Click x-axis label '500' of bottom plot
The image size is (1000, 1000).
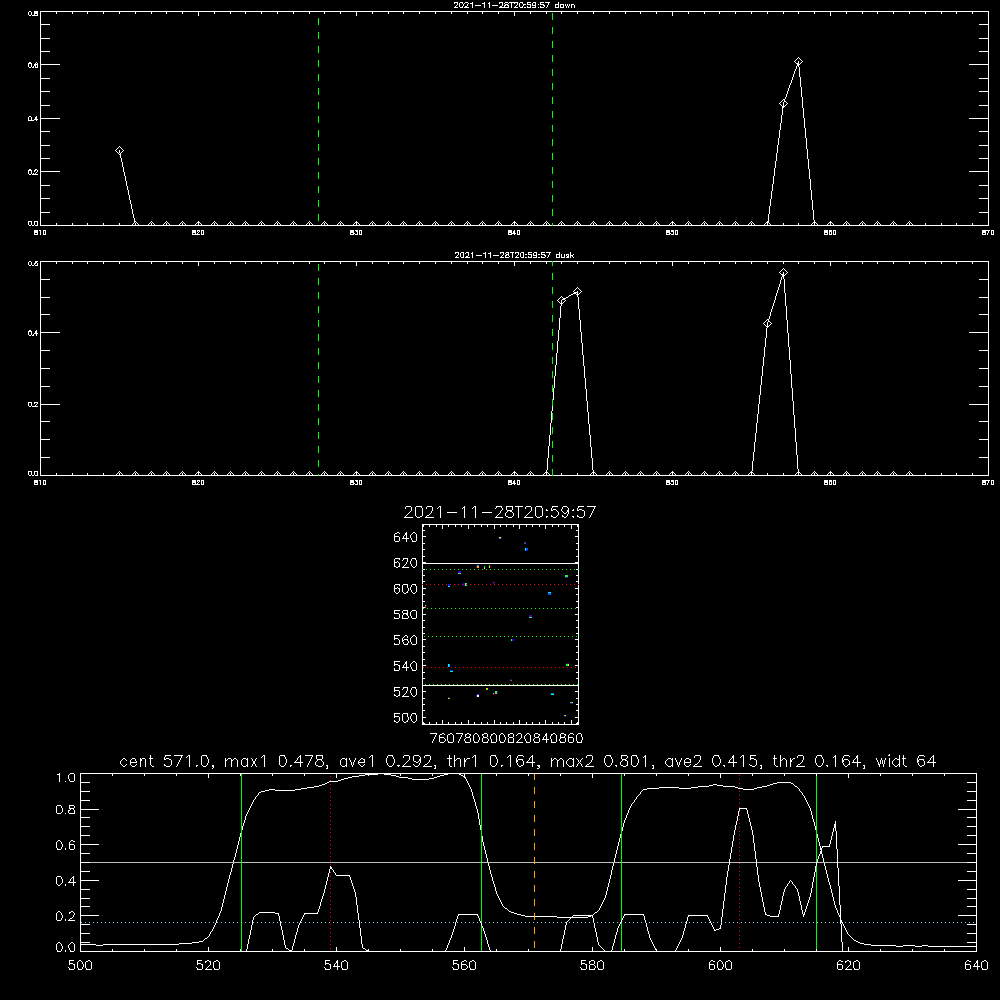[x=80, y=966]
